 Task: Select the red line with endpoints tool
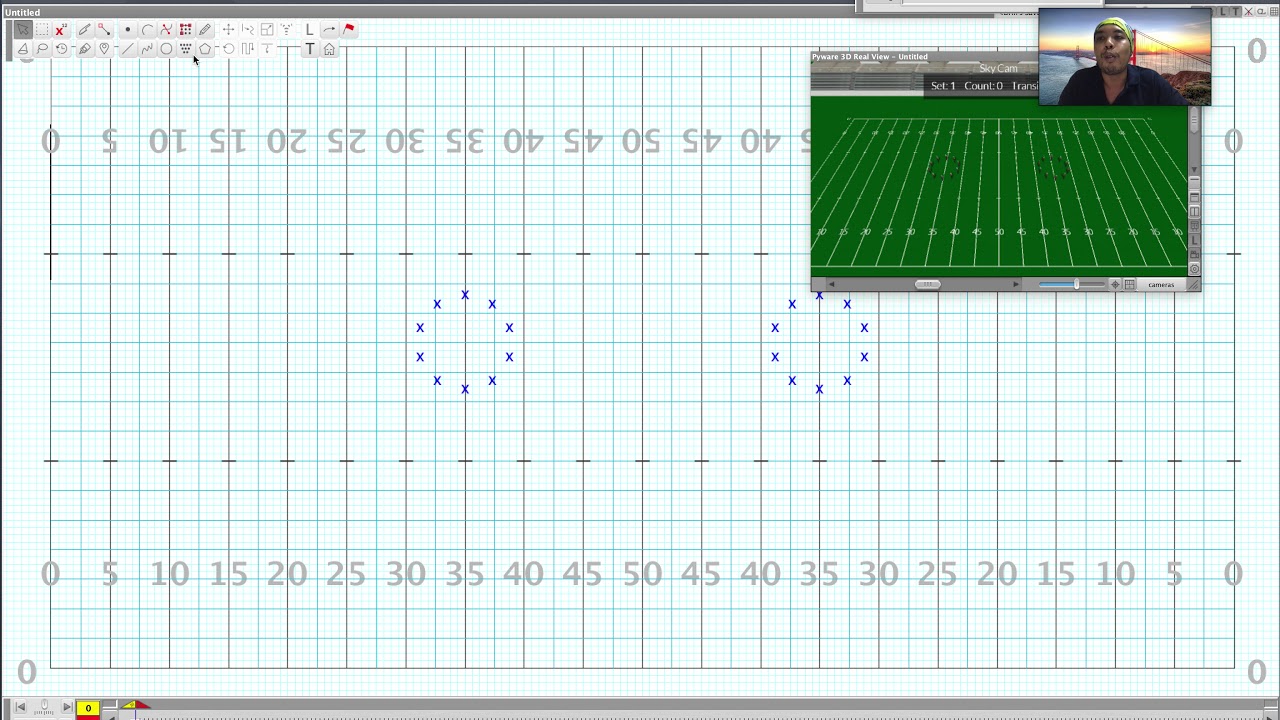click(x=104, y=29)
